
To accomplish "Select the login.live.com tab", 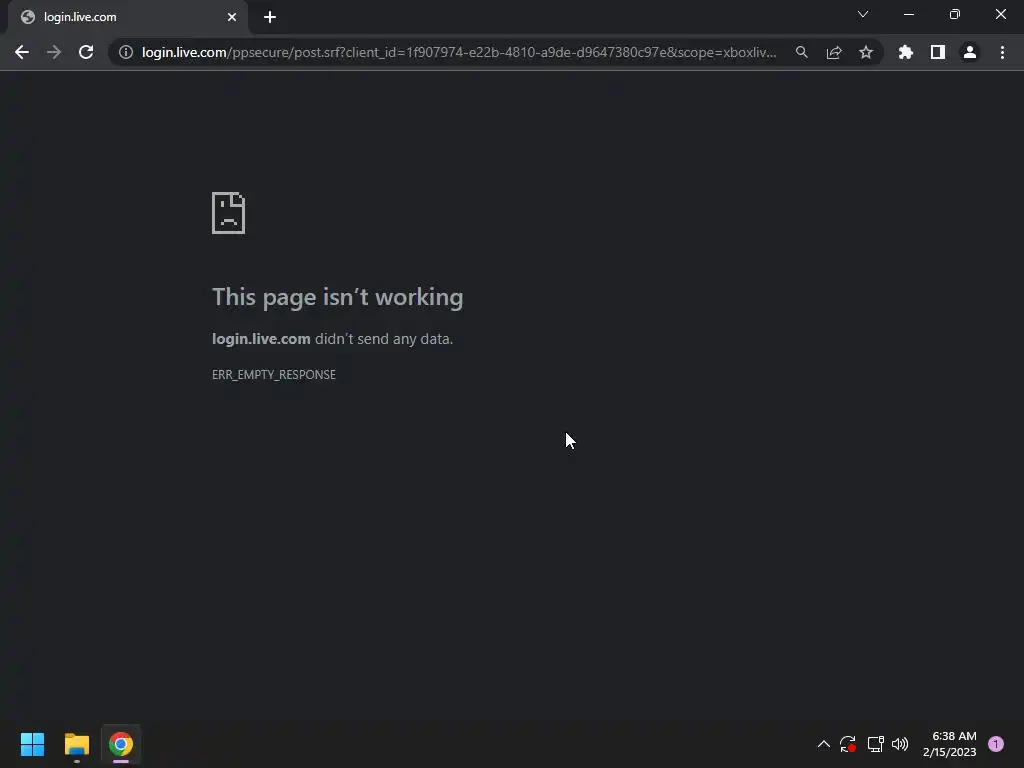I will pyautogui.click(x=128, y=17).
